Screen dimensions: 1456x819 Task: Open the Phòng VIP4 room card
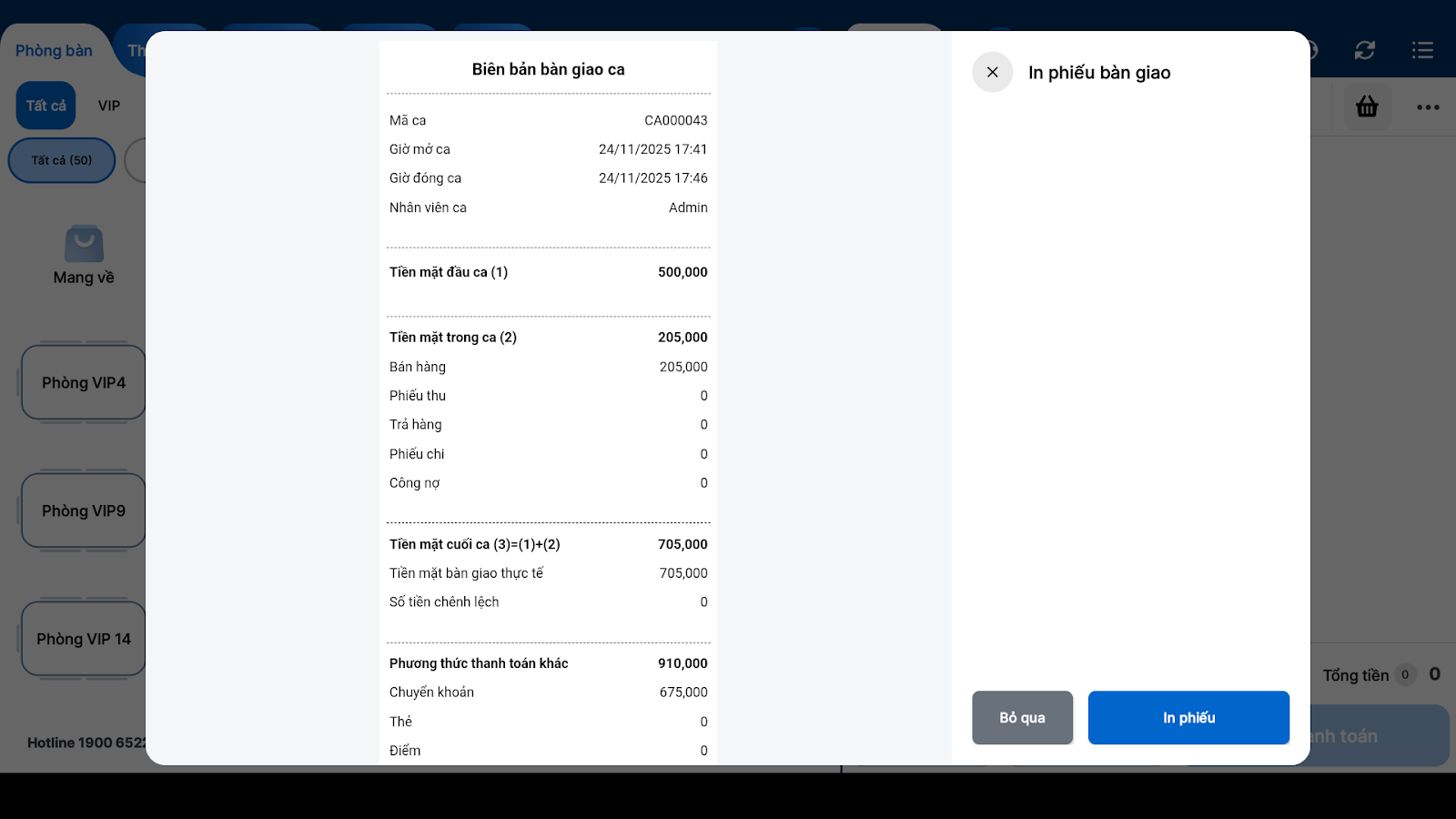83,383
